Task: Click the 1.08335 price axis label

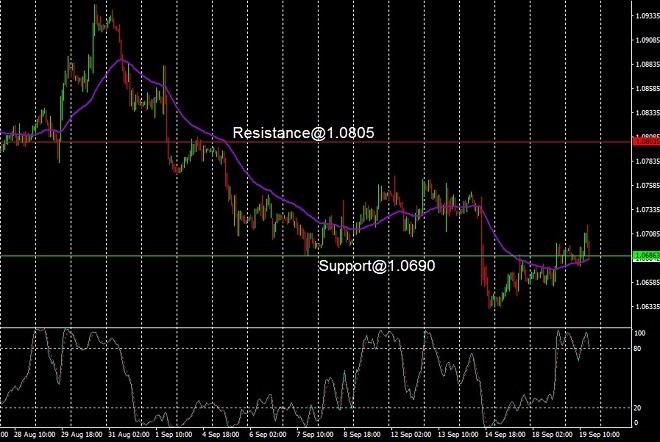Action: click(647, 113)
